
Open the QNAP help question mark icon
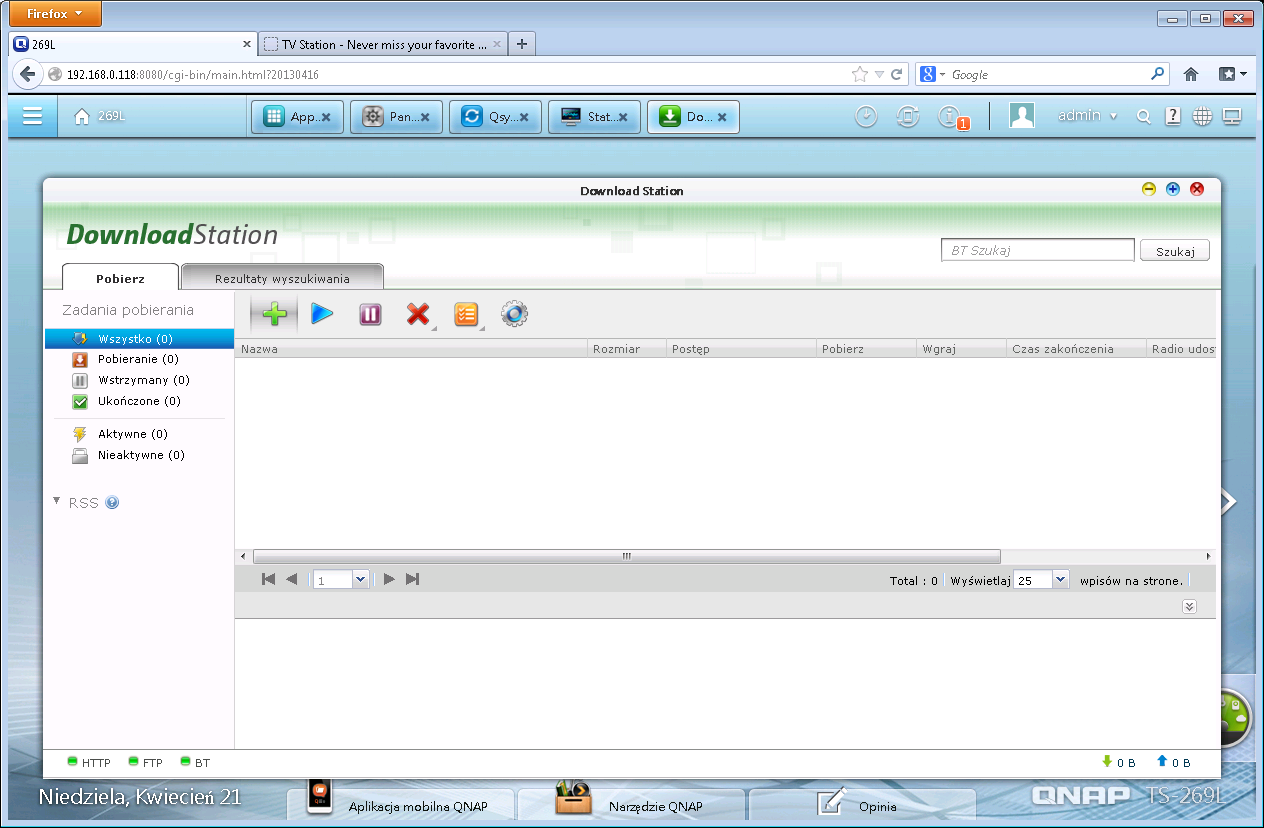[x=1173, y=116]
